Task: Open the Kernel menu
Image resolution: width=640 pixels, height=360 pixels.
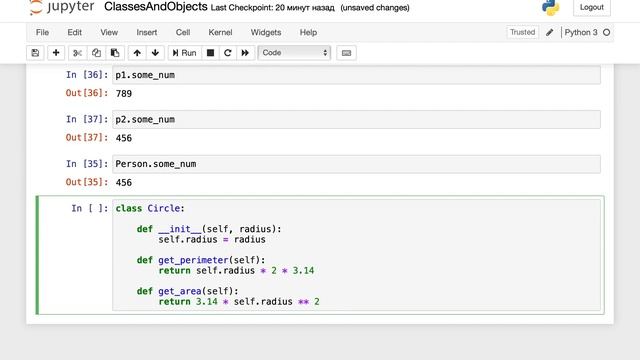Action: 220,32
